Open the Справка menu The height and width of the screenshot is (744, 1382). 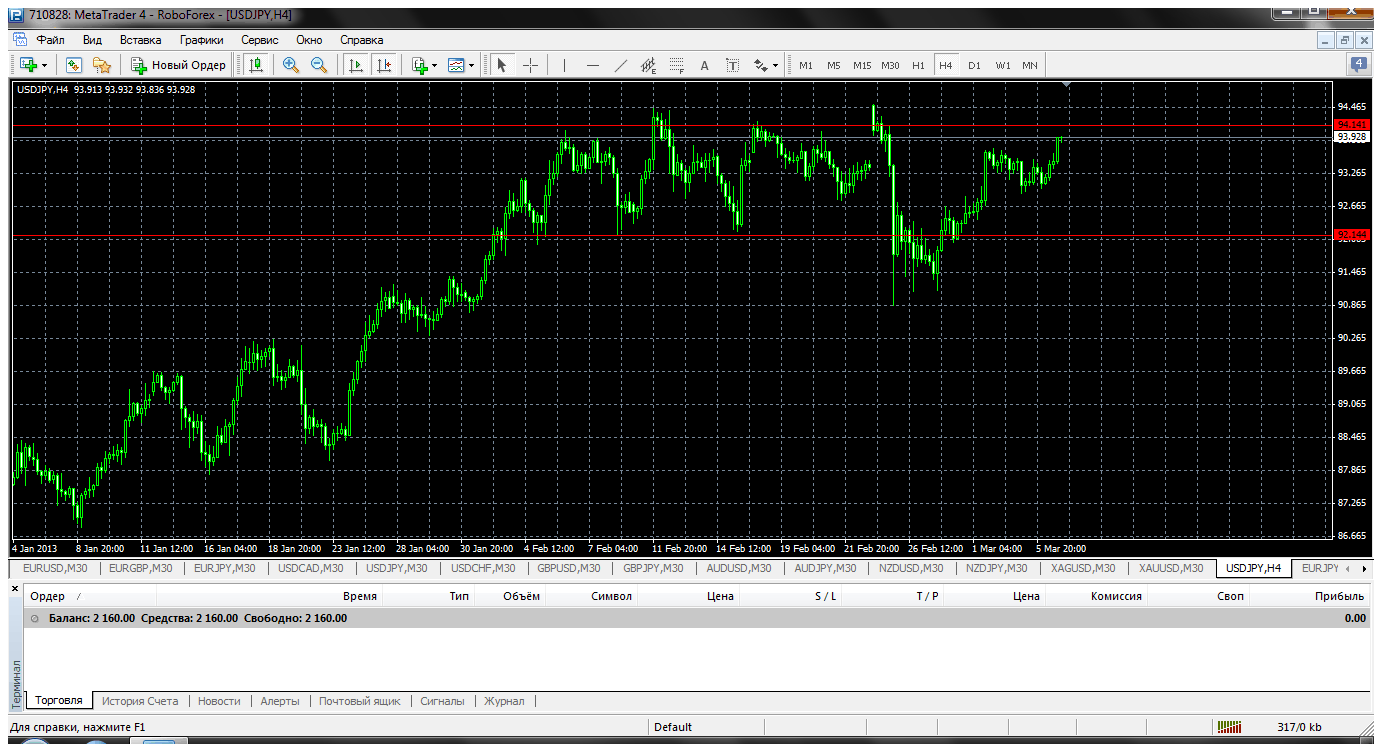(x=362, y=40)
